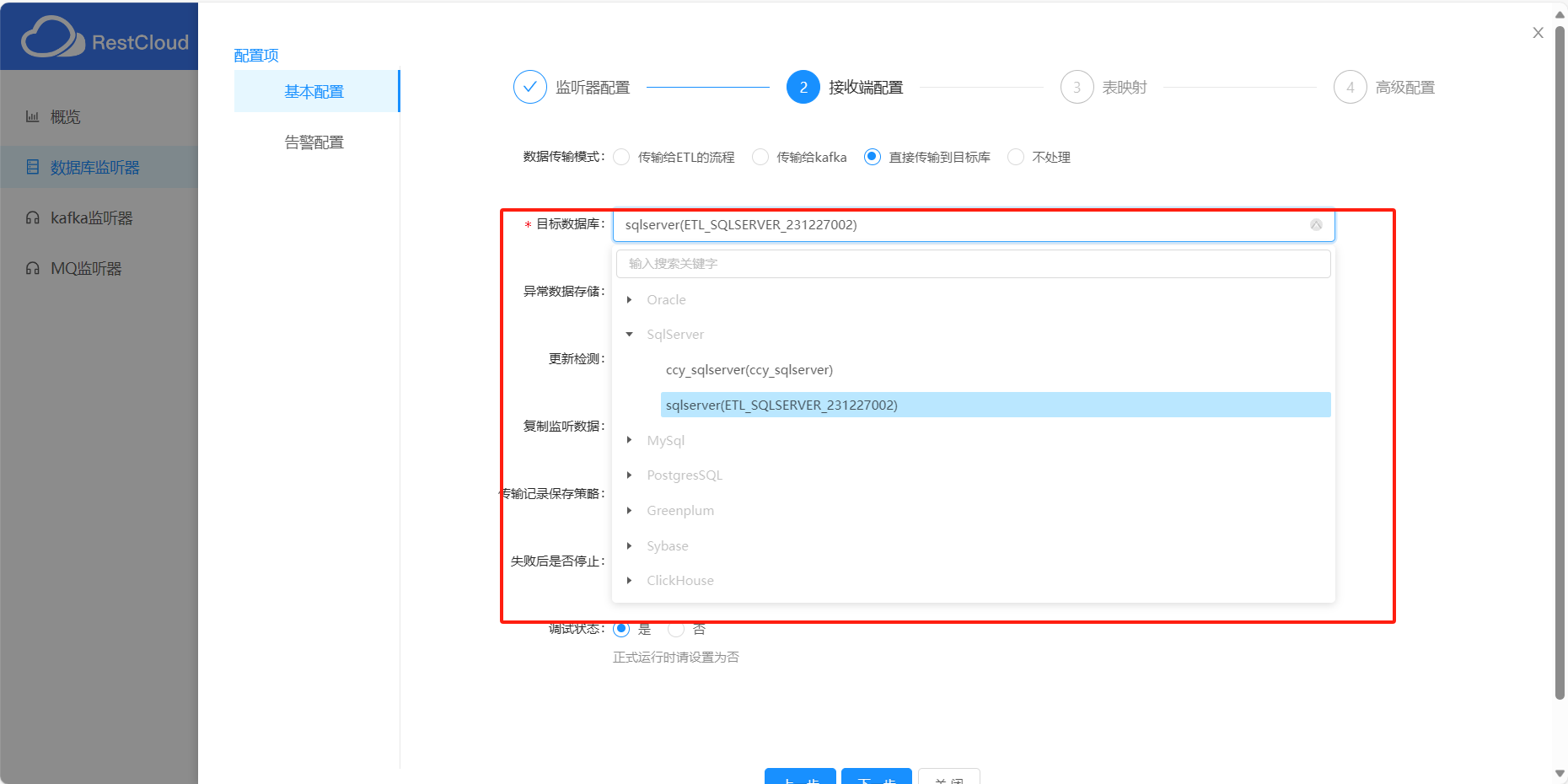This screenshot has height=784, width=1568.
Task: Click step 4 circle for 高级配置
Action: tap(1350, 87)
